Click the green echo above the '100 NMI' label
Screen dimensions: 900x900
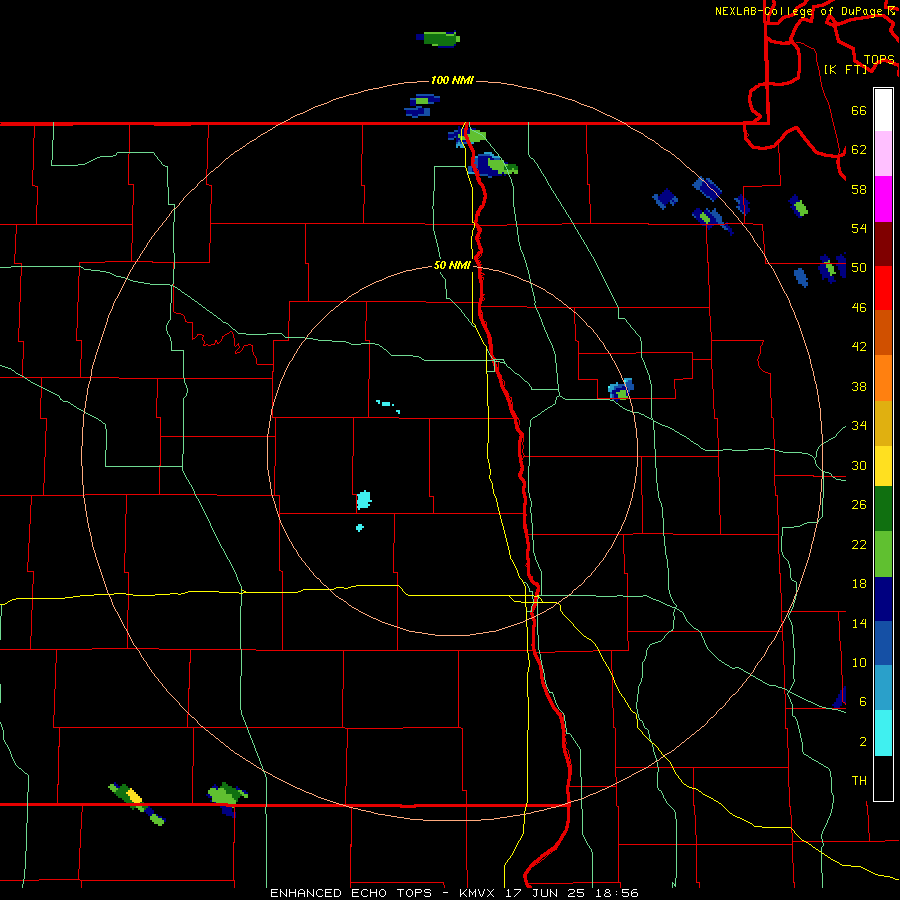click(x=438, y=39)
